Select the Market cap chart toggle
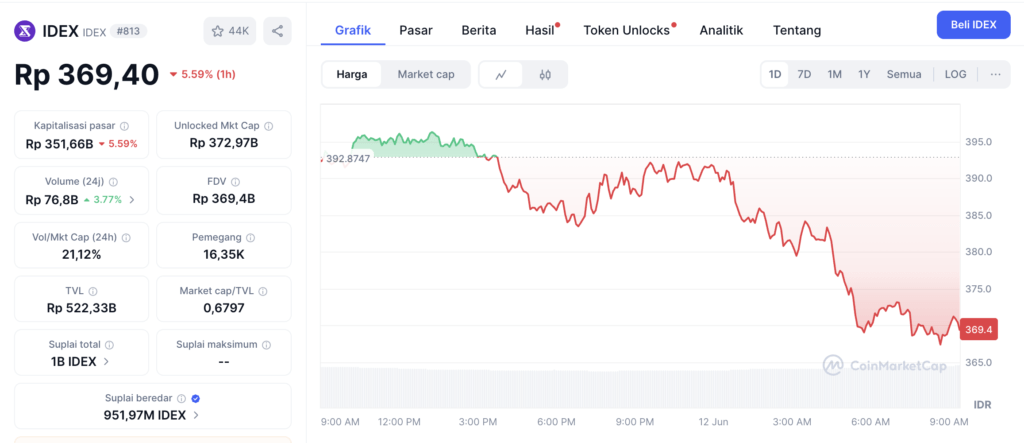This screenshot has height=443, width=1024. (426, 74)
